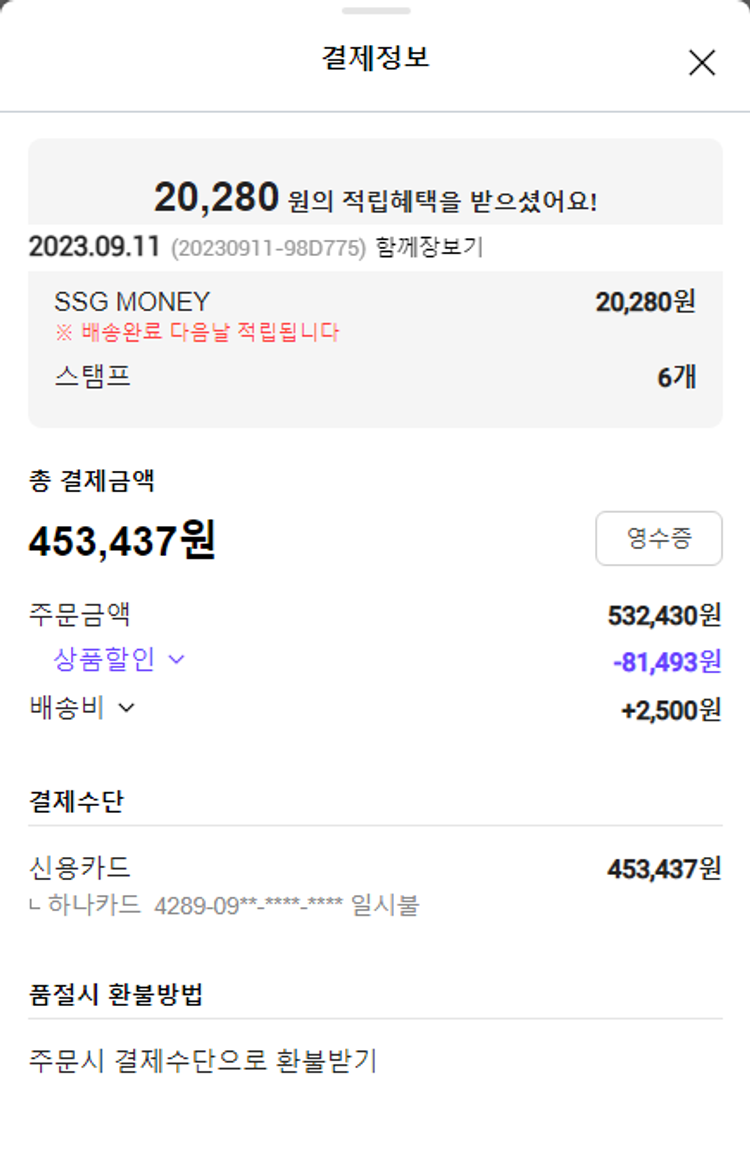Click the 하나카드 4289-09 card detail line
Image resolution: width=750 pixels, height=1155 pixels.
click(230, 906)
